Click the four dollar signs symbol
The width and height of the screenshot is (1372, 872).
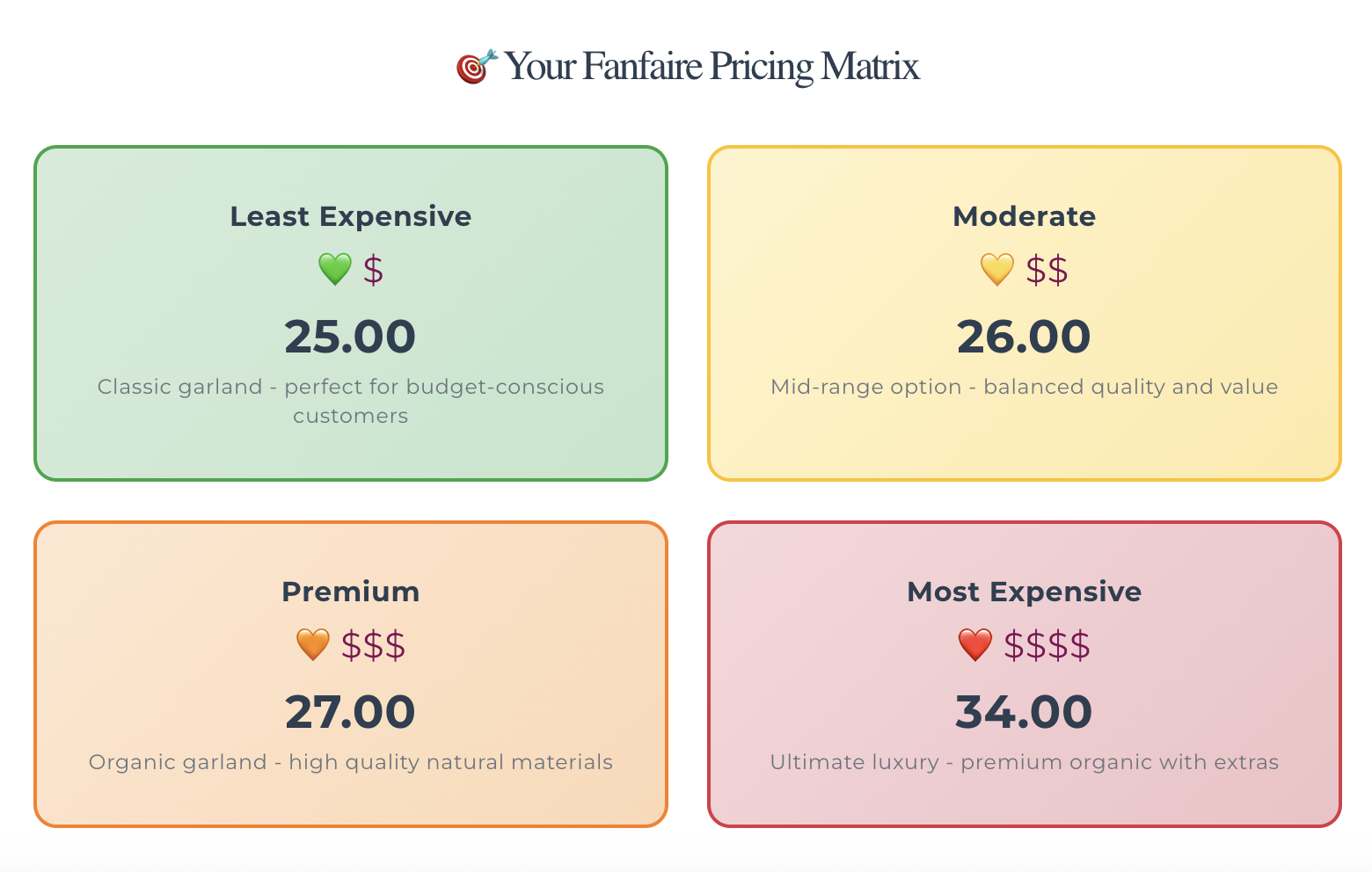click(1047, 645)
